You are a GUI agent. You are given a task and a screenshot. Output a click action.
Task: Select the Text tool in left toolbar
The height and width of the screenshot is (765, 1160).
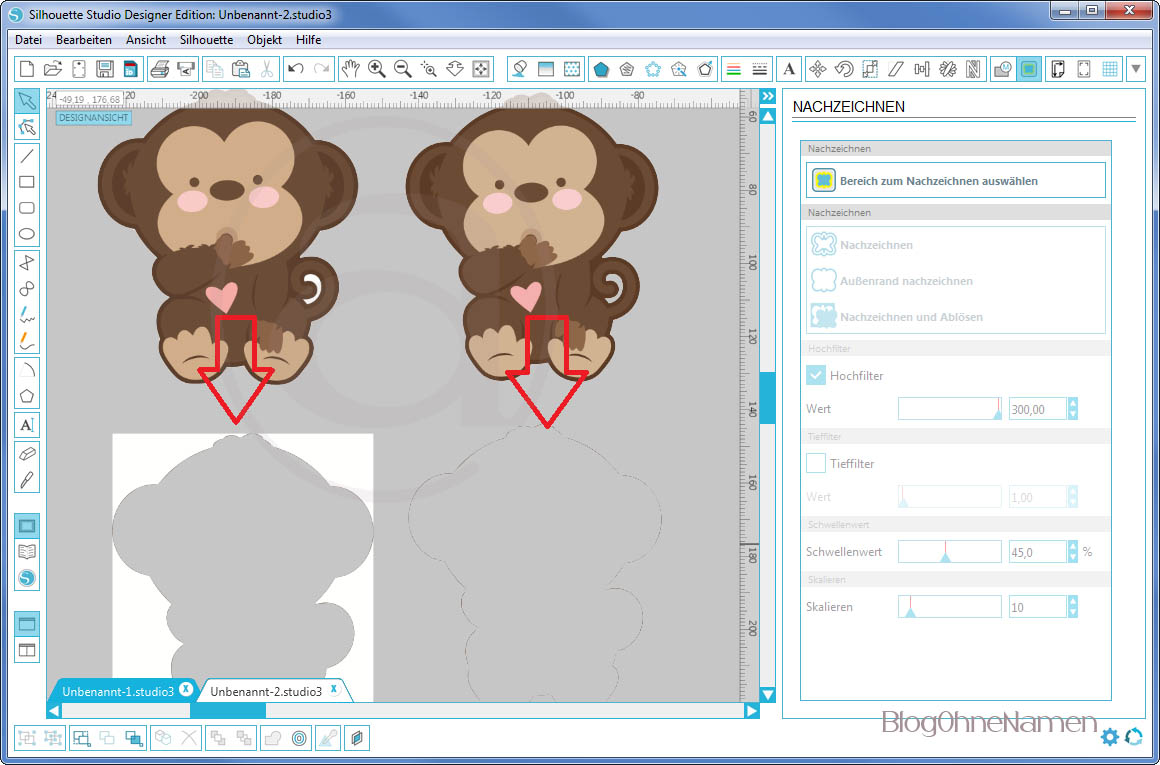[x=27, y=425]
